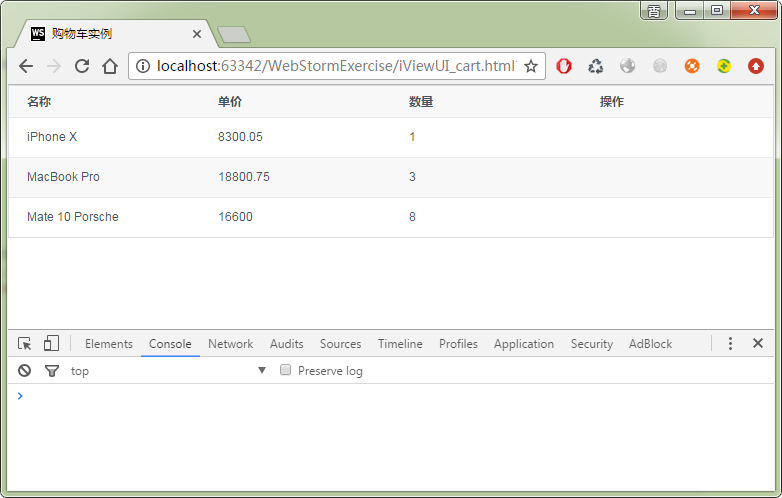Open a new tab with the tab button
This screenshot has height=498, width=782.
(x=234, y=34)
